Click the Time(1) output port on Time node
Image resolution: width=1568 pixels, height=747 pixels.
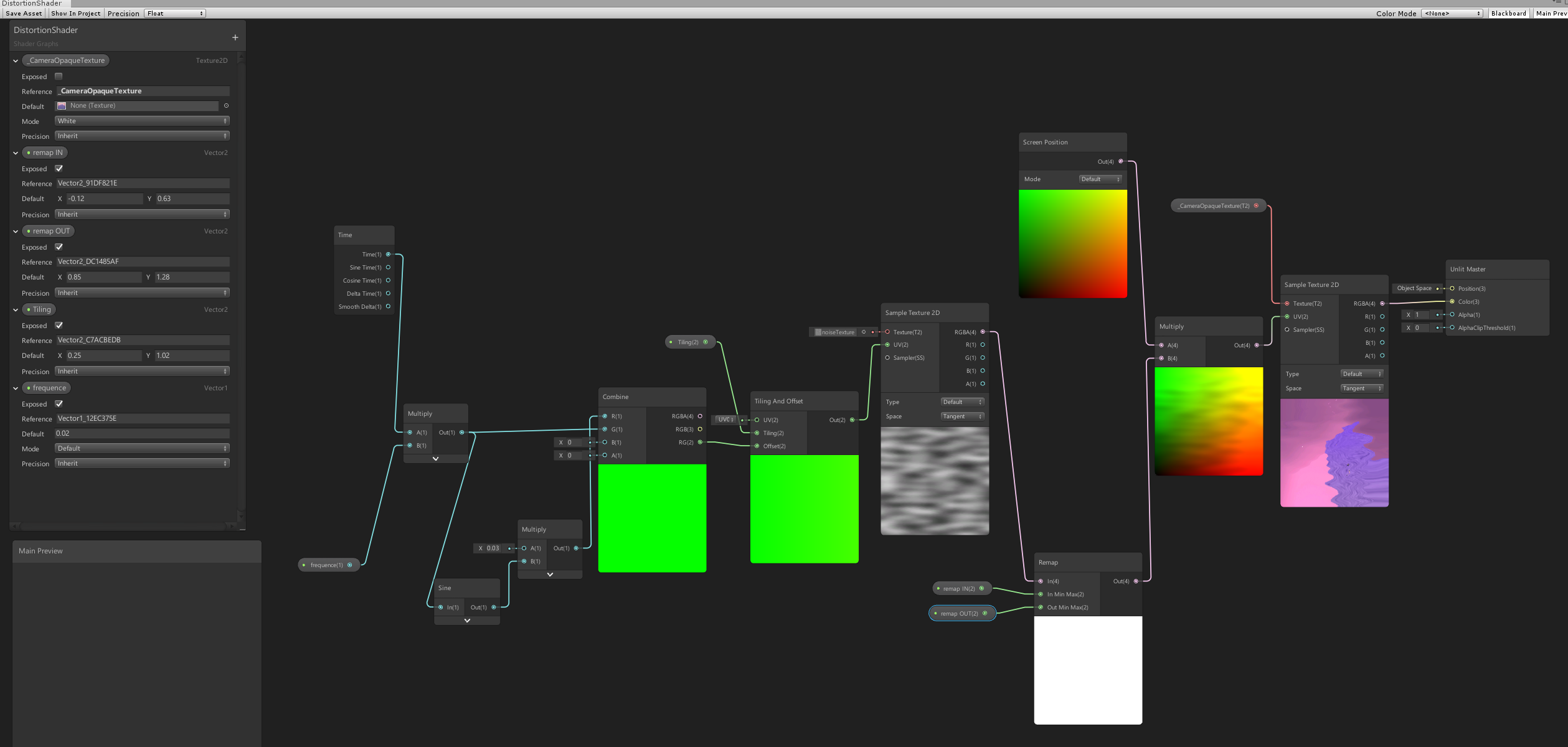[388, 254]
